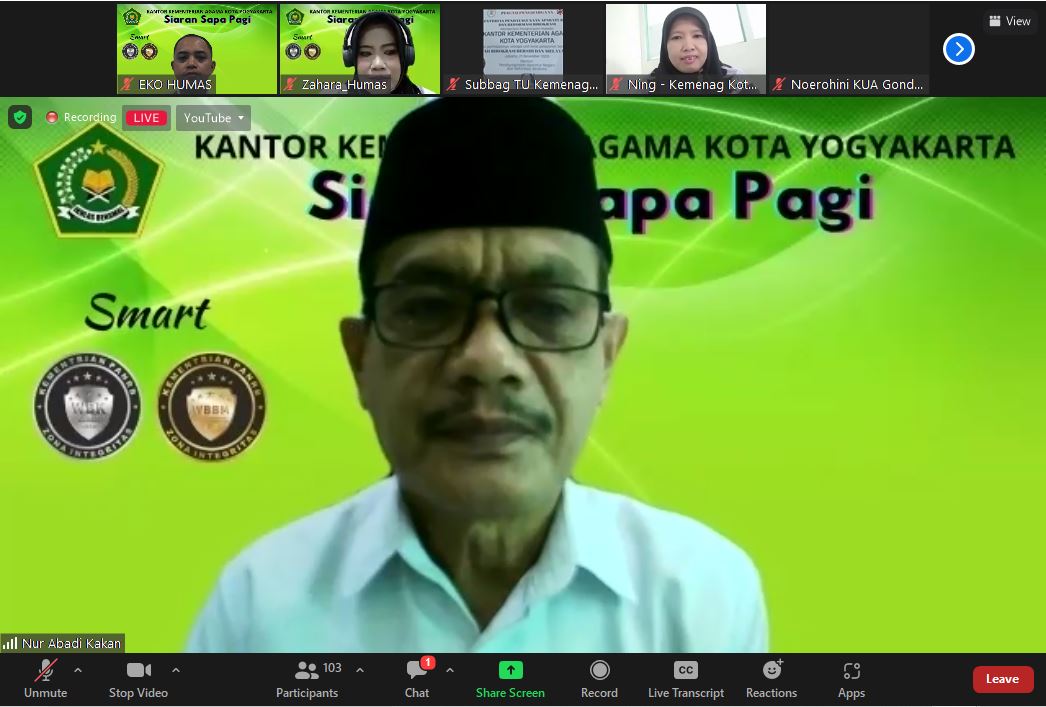Image resolution: width=1046 pixels, height=707 pixels.
Task: Click the 103 participants count
Action: (332, 668)
